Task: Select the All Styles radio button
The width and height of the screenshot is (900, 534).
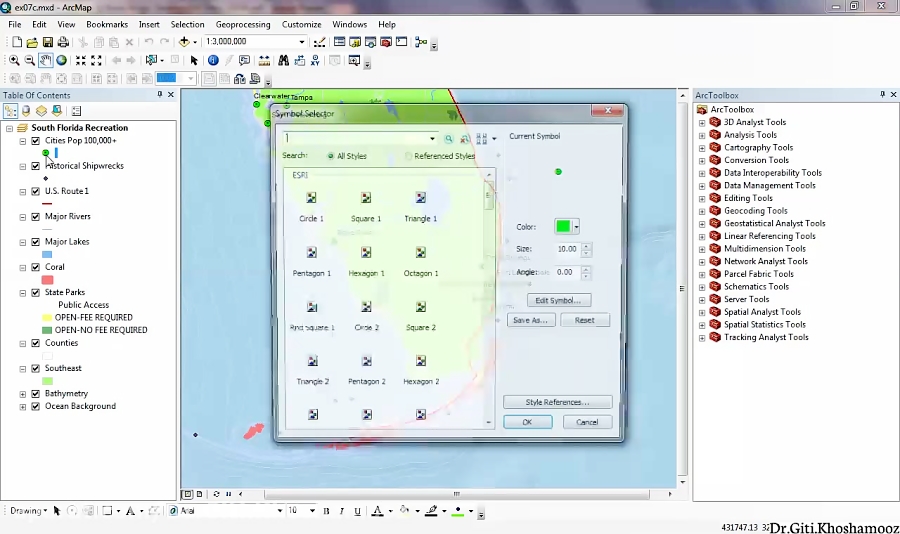Action: click(331, 156)
